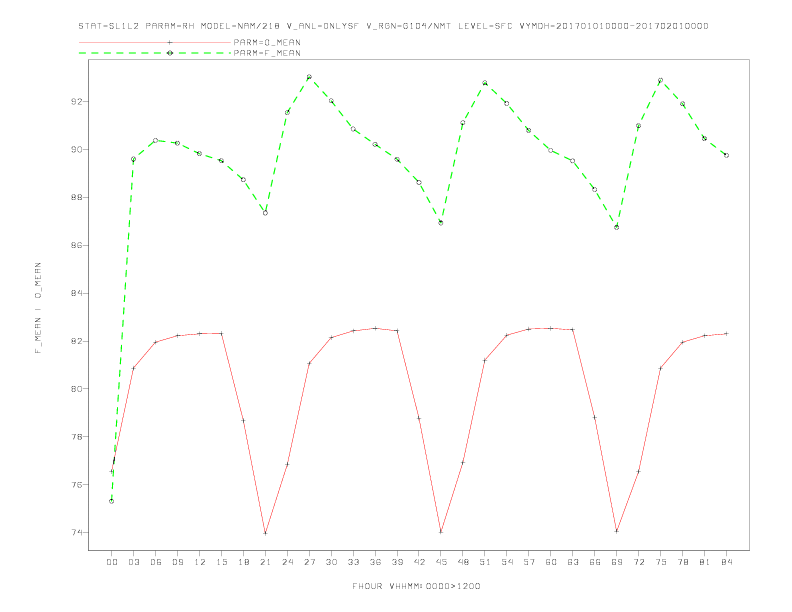Click x-axis tick label 15
This screenshot has width=792, height=612.
point(221,562)
